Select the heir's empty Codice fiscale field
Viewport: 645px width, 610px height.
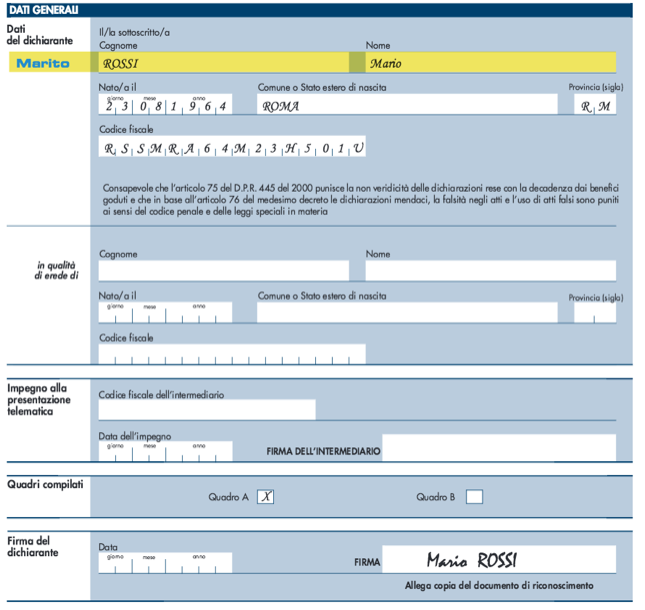pos(232,354)
